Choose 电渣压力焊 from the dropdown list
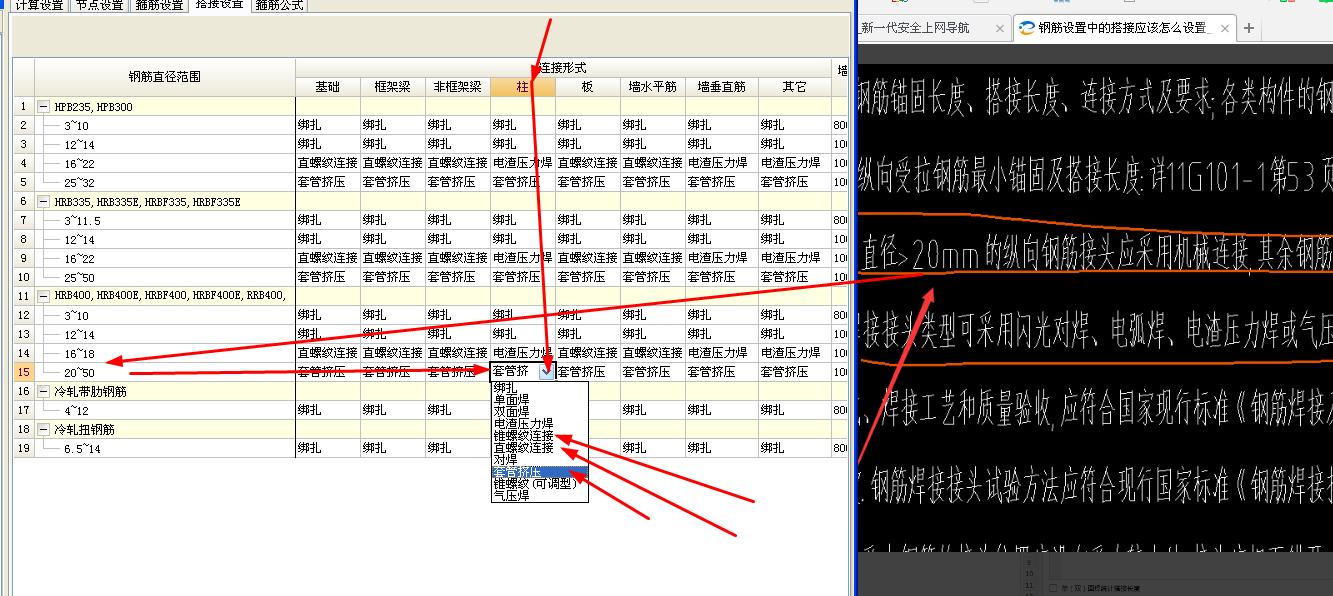Image resolution: width=1333 pixels, height=596 pixels. point(540,423)
